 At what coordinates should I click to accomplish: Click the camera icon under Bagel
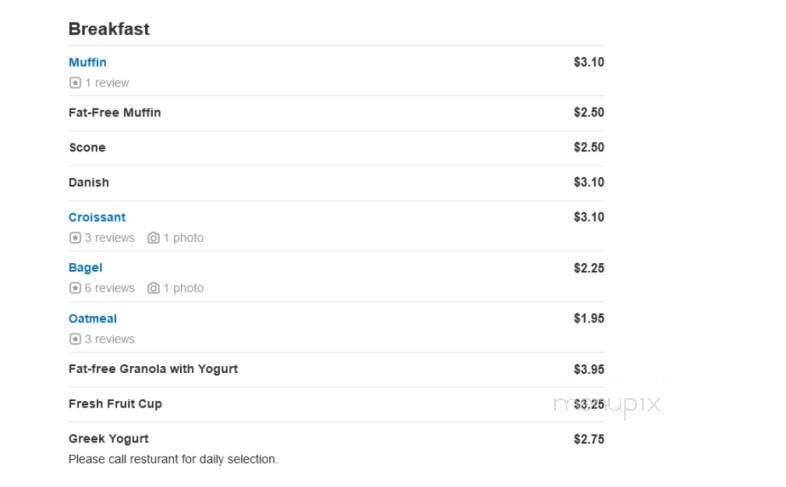pyautogui.click(x=153, y=288)
